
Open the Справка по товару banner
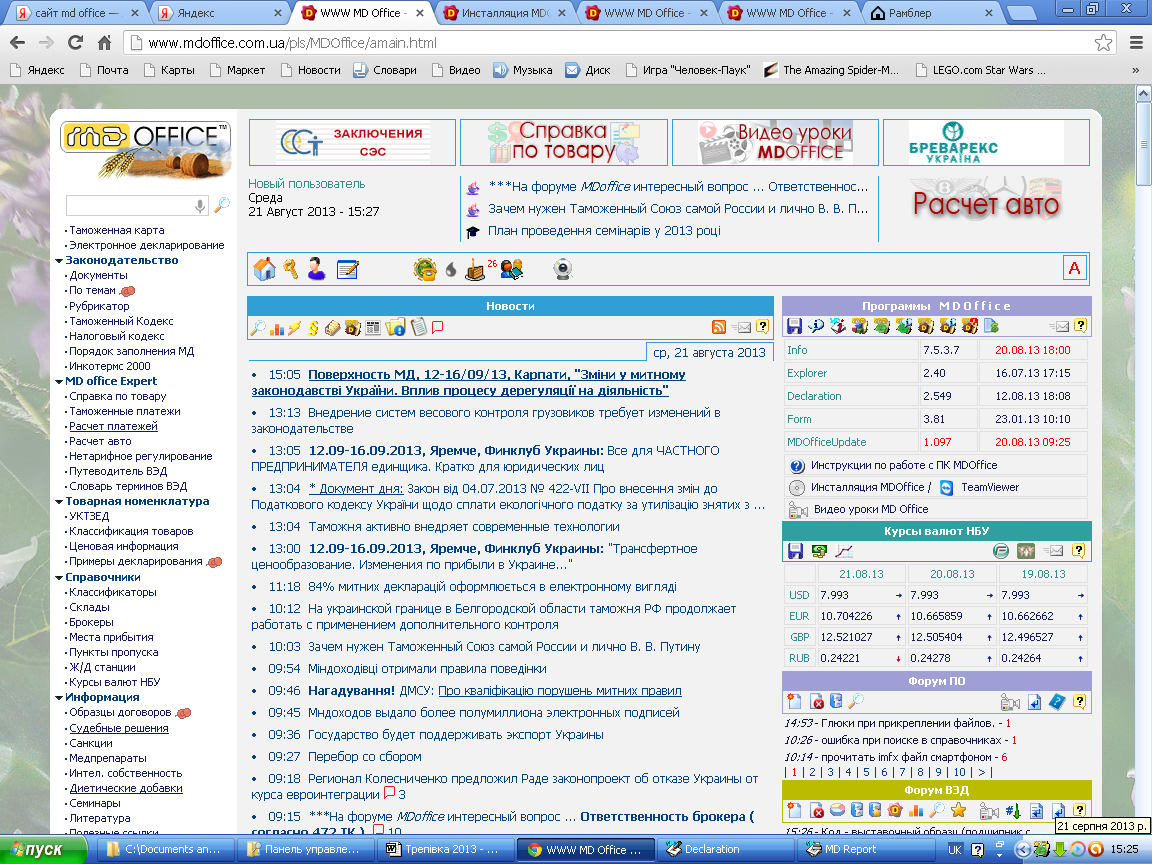click(564, 143)
